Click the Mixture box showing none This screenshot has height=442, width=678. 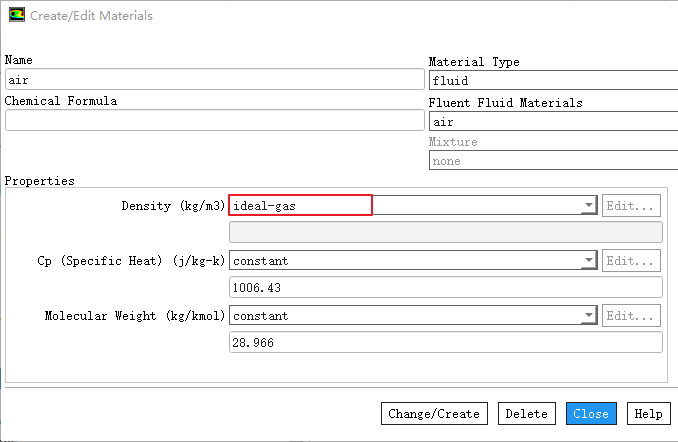553,160
